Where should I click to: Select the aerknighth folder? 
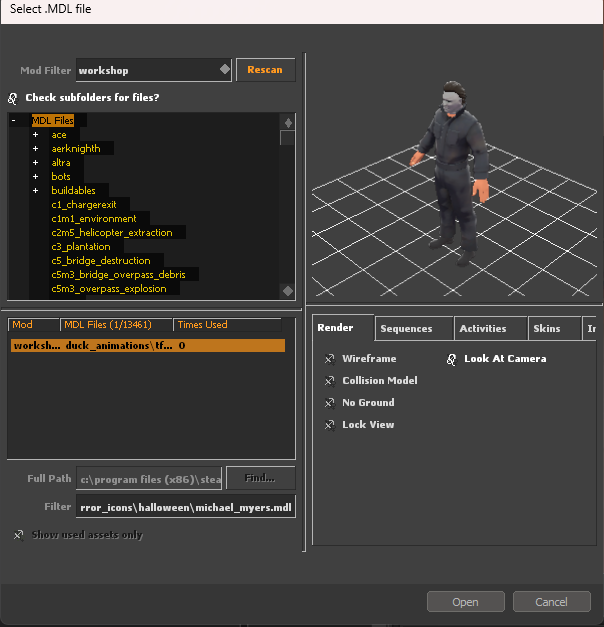[x=76, y=149]
